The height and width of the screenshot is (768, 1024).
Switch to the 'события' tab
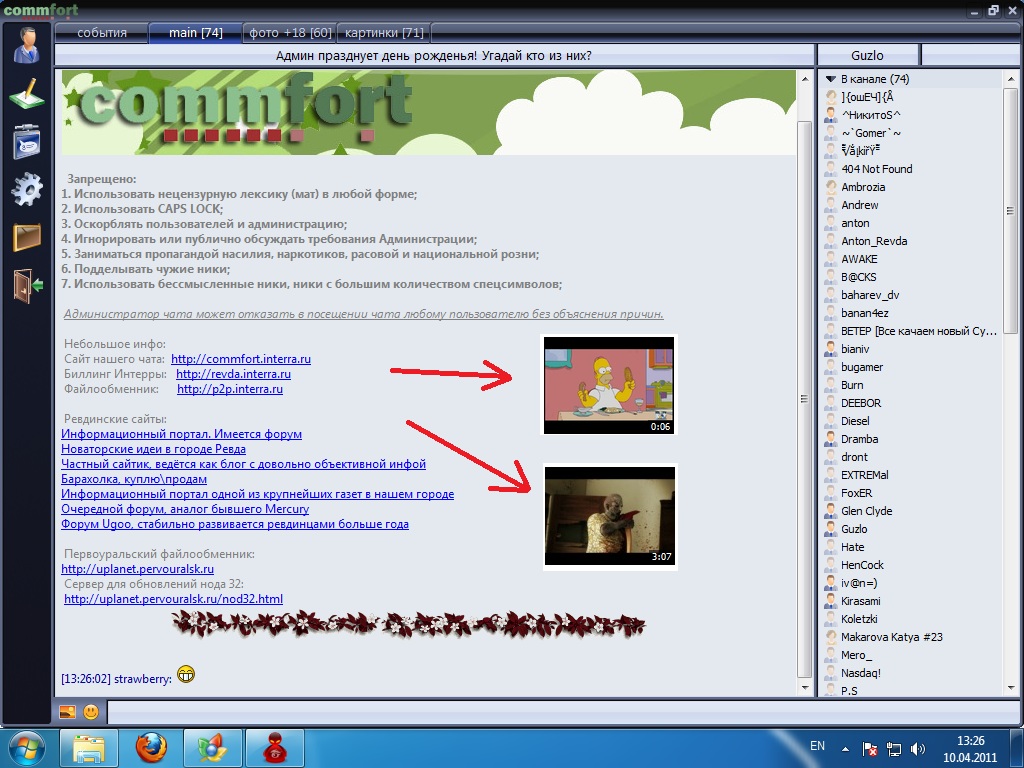click(x=101, y=33)
